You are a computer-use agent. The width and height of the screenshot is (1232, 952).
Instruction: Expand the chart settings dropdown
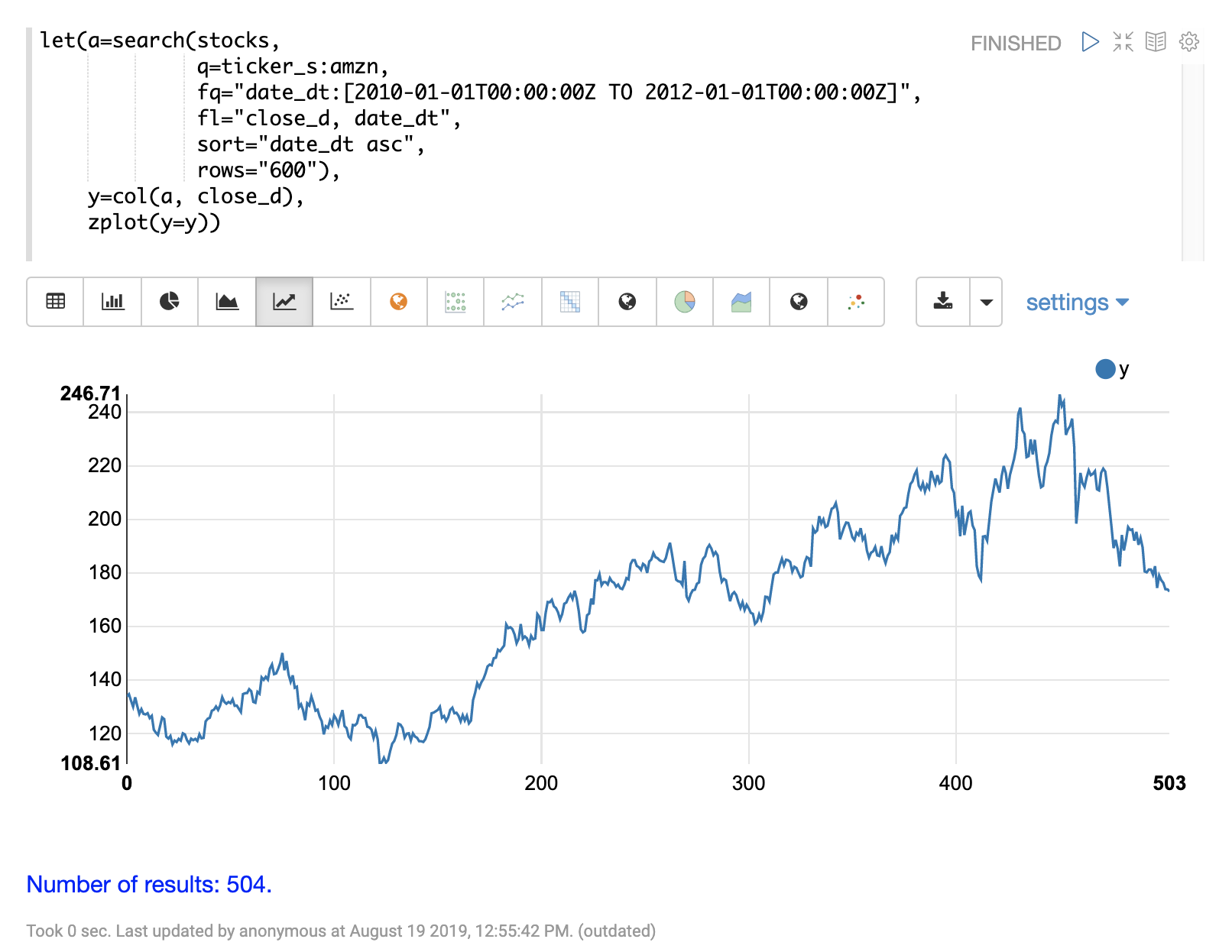pyautogui.click(x=1077, y=303)
